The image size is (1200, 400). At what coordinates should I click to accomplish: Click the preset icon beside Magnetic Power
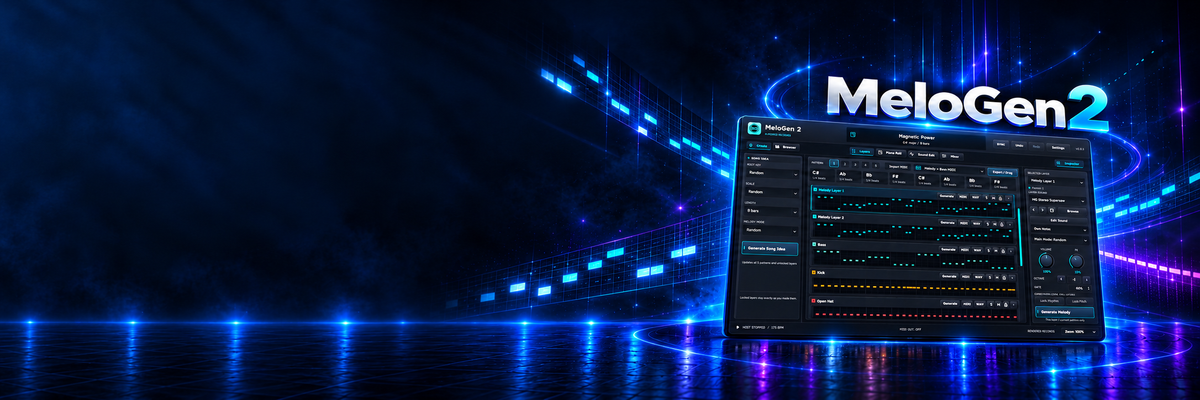pyautogui.click(x=852, y=135)
